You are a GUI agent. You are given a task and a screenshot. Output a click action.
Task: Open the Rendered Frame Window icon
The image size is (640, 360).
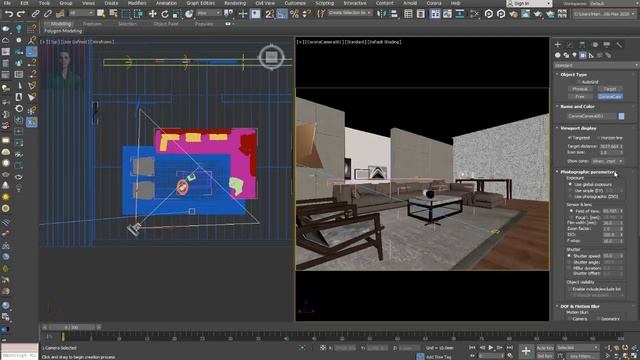[x=525, y=14]
